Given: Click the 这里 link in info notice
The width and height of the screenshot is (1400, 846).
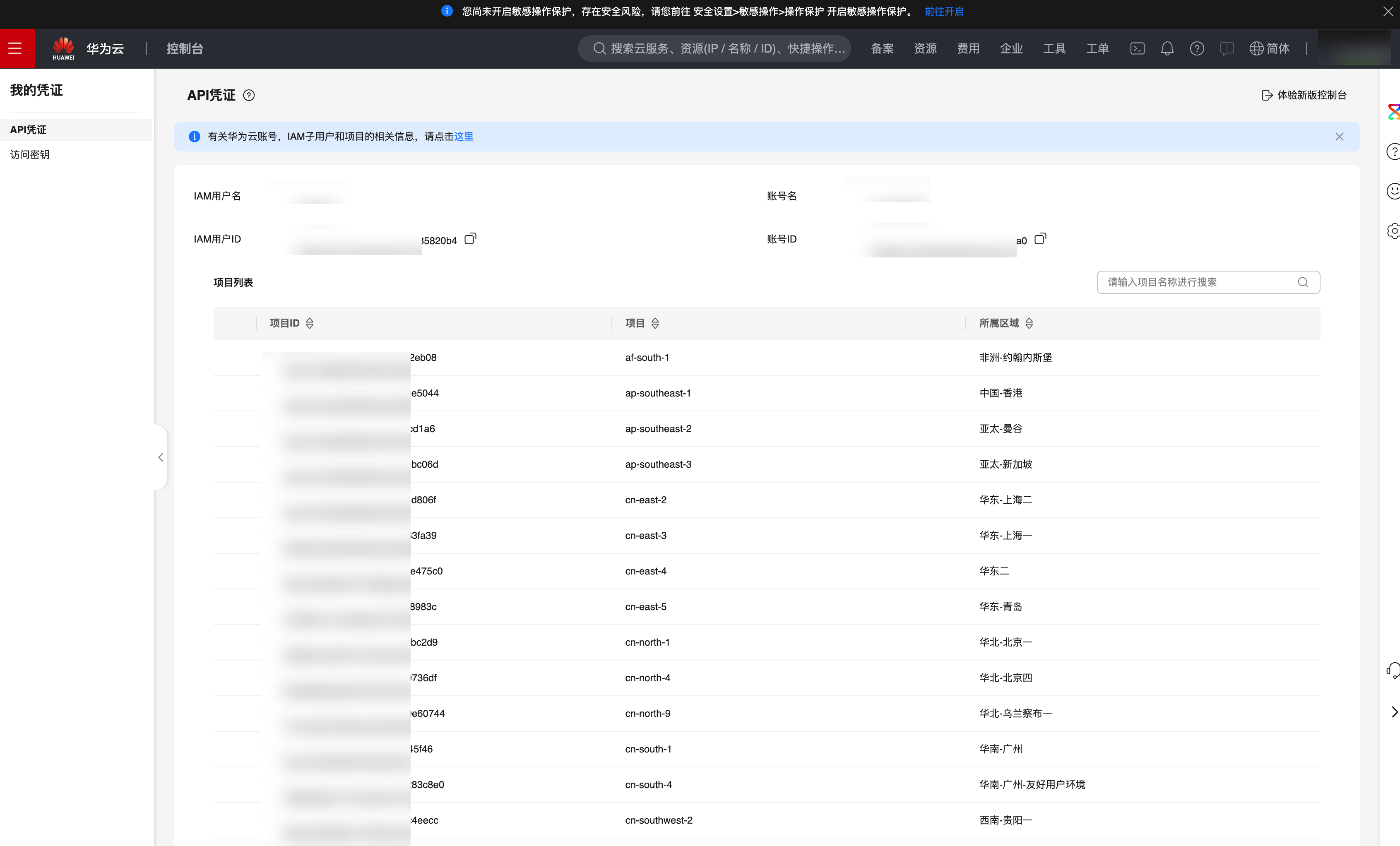Looking at the screenshot, I should (x=464, y=136).
